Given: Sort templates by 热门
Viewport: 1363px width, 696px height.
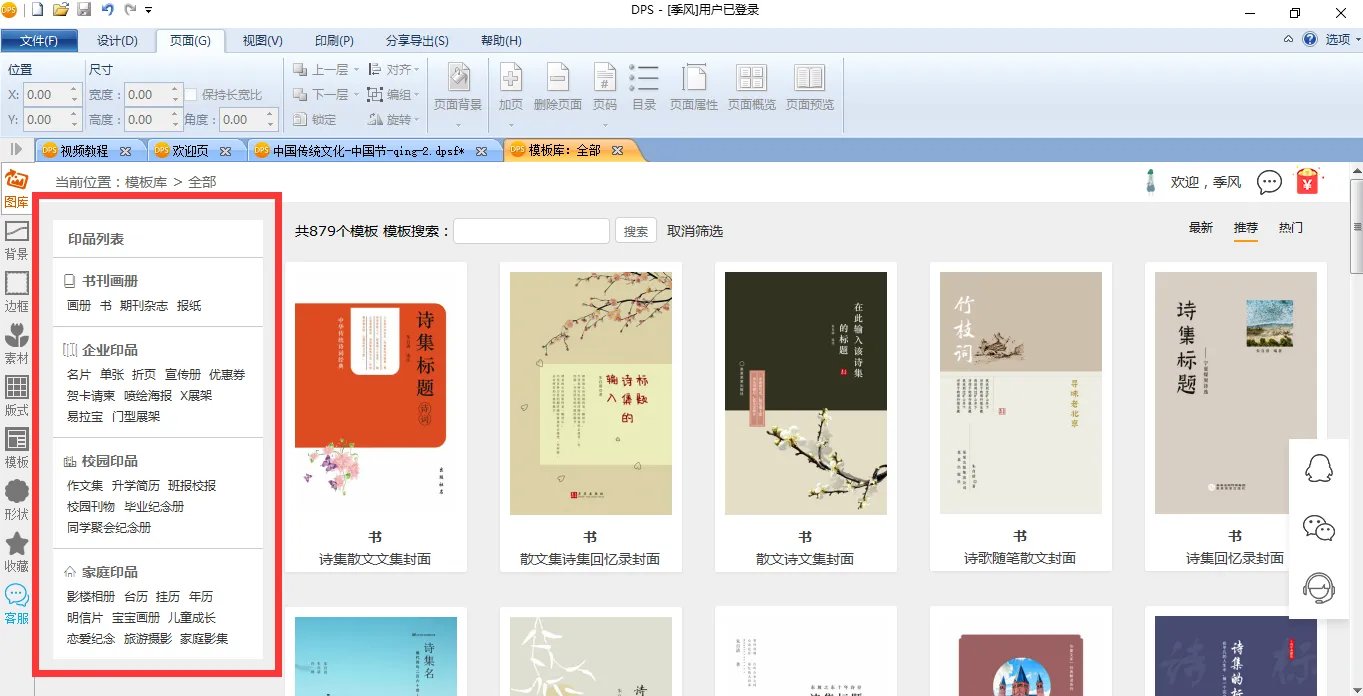Looking at the screenshot, I should pyautogui.click(x=1291, y=228).
